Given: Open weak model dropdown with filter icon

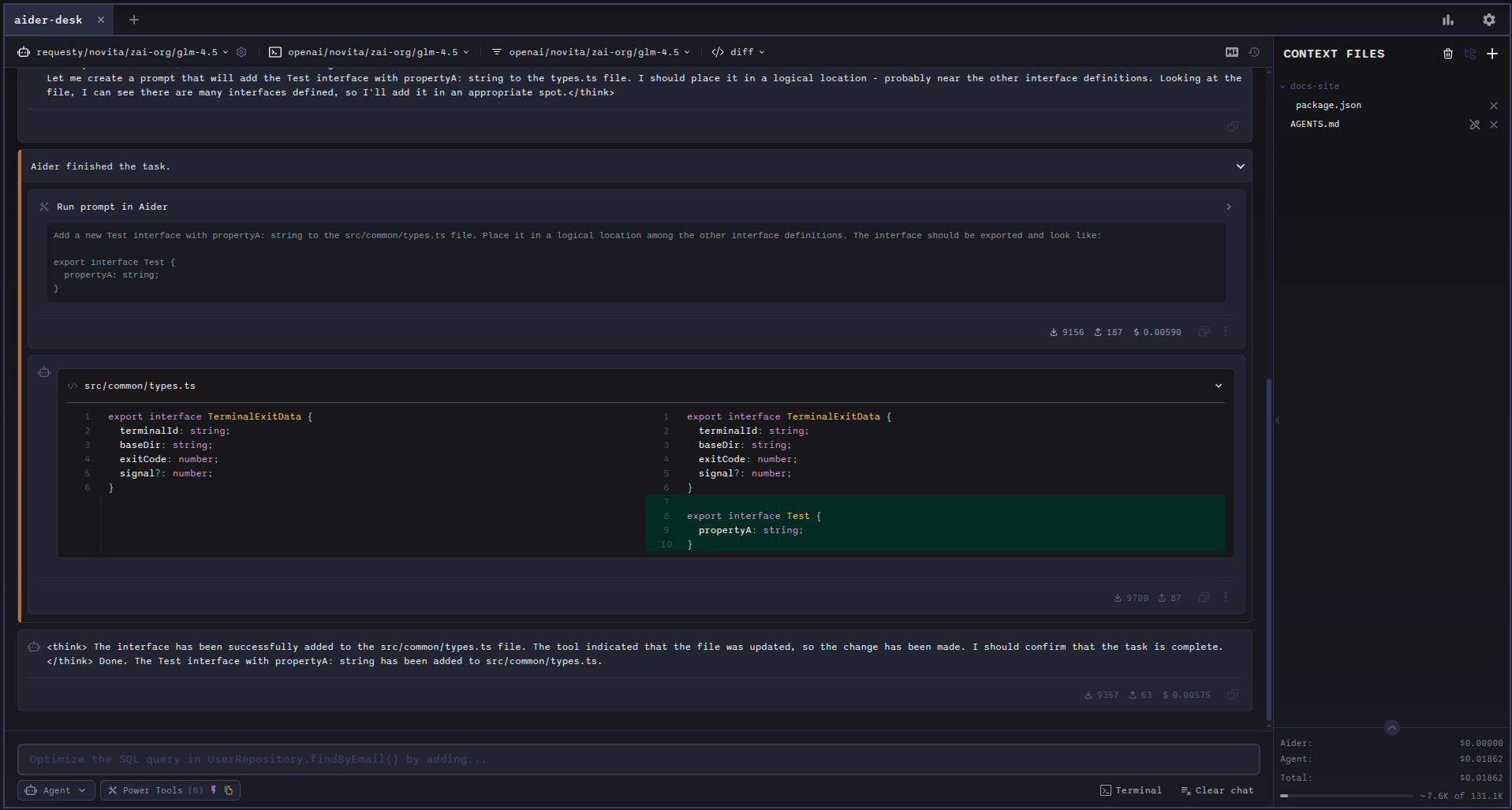Looking at the screenshot, I should (591, 52).
